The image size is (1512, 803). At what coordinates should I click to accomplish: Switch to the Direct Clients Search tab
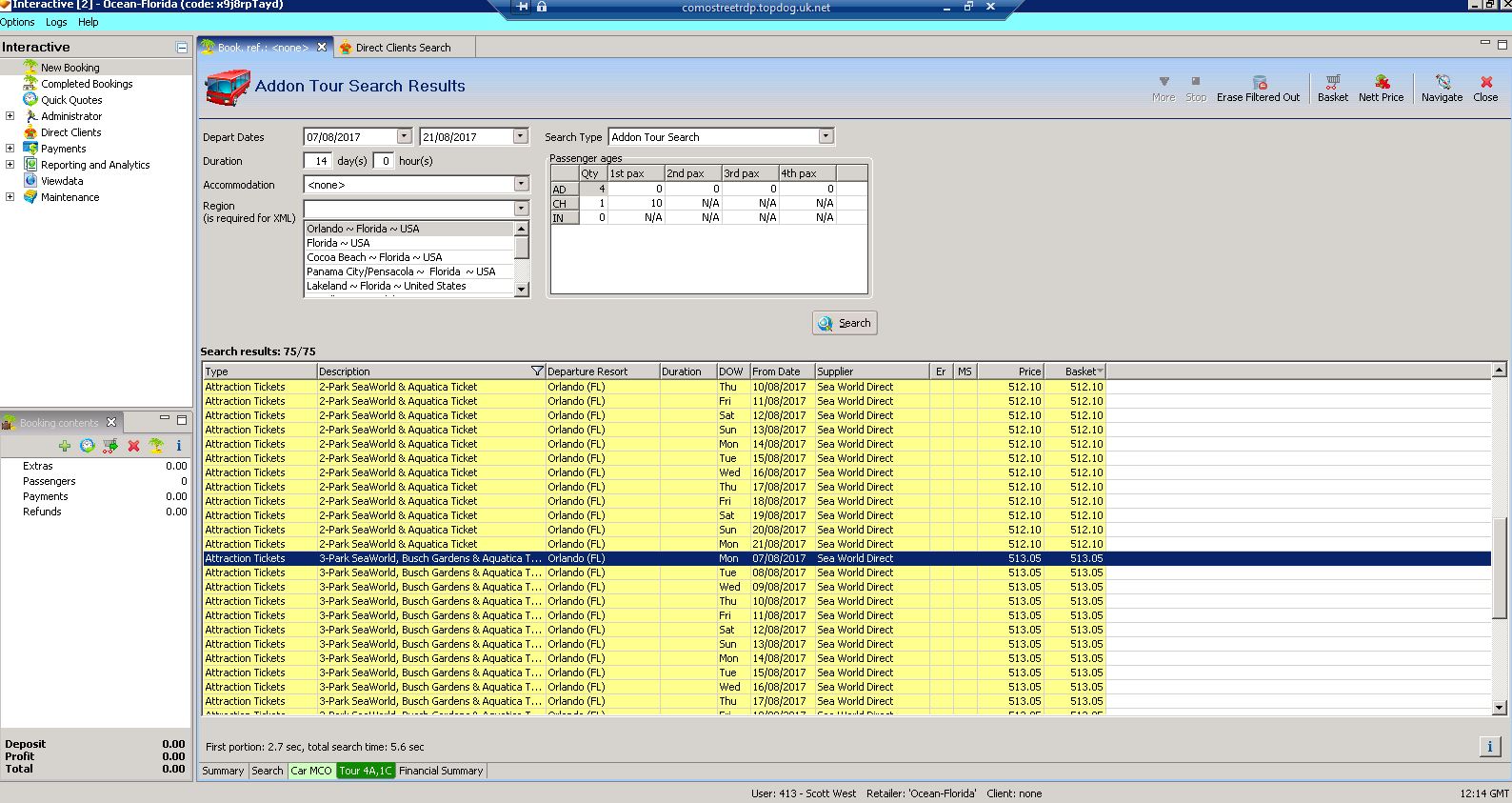click(403, 48)
